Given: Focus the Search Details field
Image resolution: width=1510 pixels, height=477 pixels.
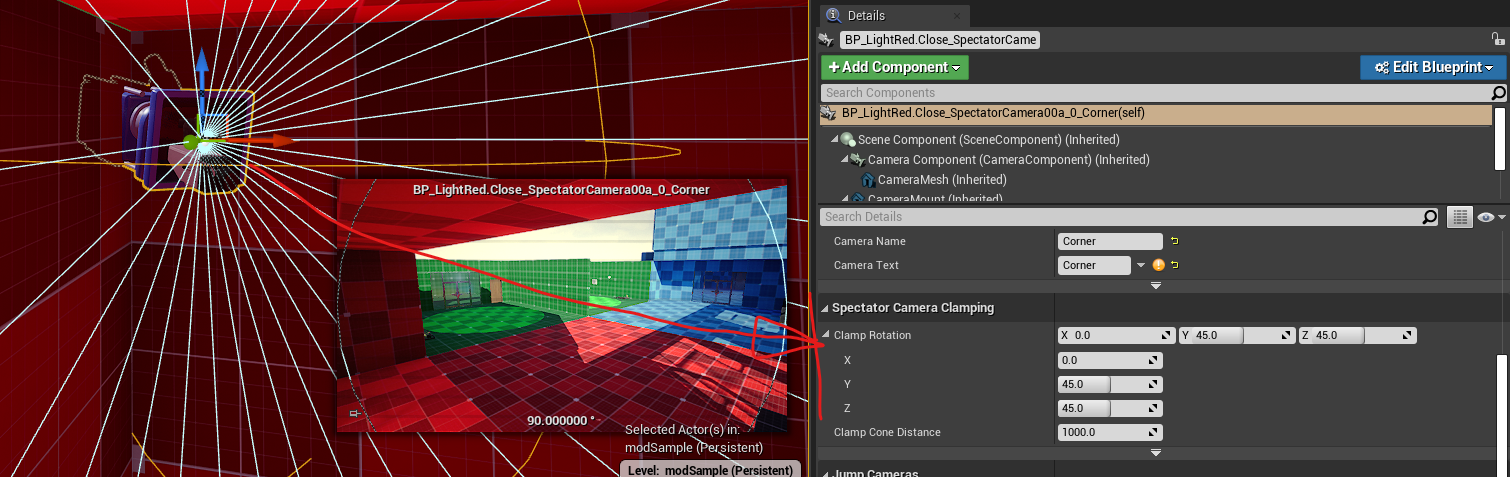Looking at the screenshot, I should coord(1122,217).
